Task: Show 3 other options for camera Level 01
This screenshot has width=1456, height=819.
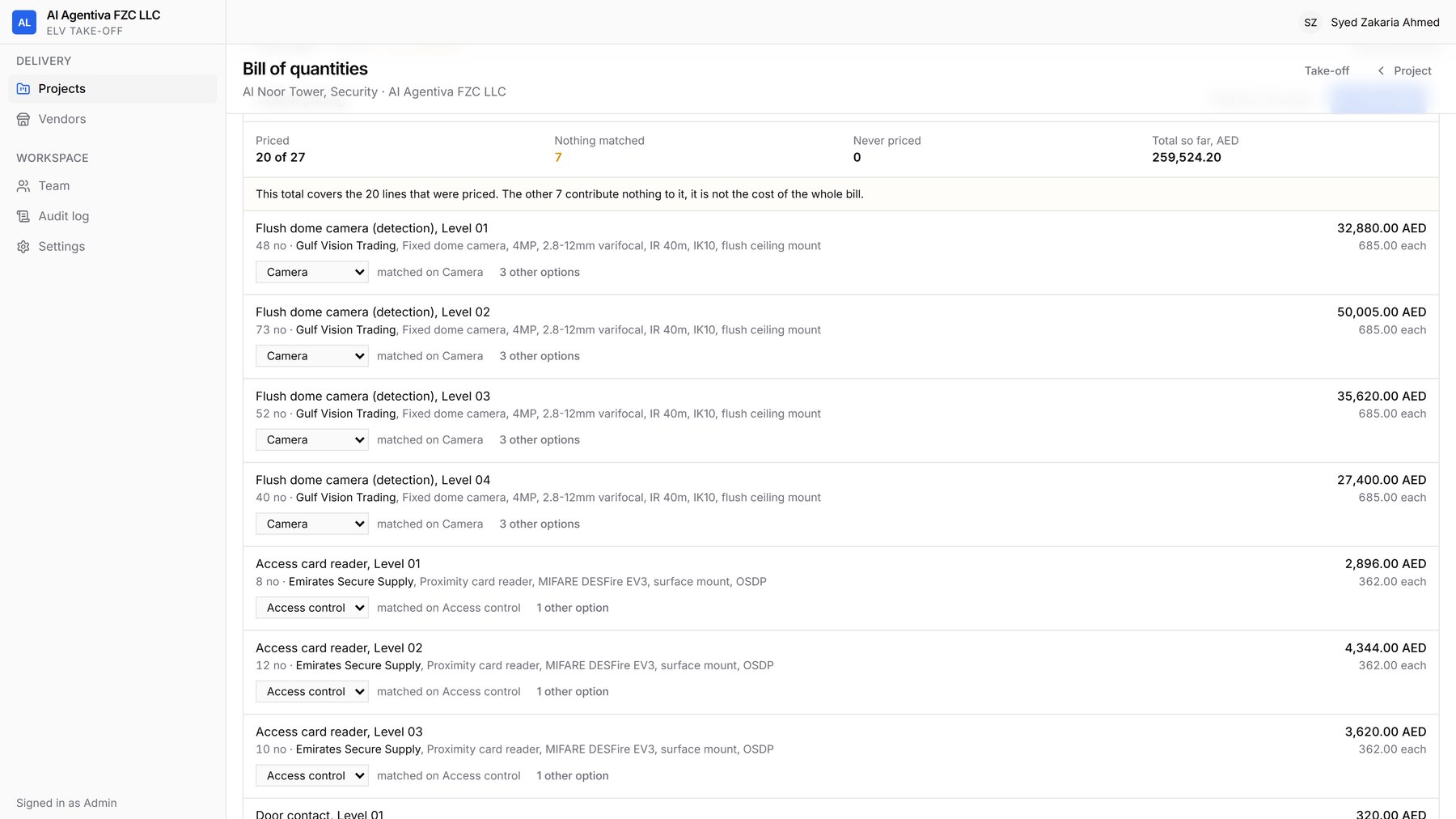Action: (x=540, y=272)
